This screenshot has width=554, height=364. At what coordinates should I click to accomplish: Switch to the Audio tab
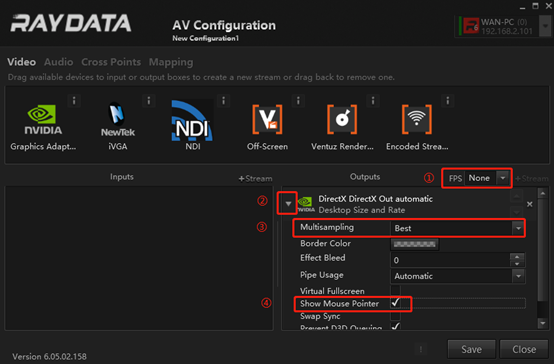click(59, 62)
